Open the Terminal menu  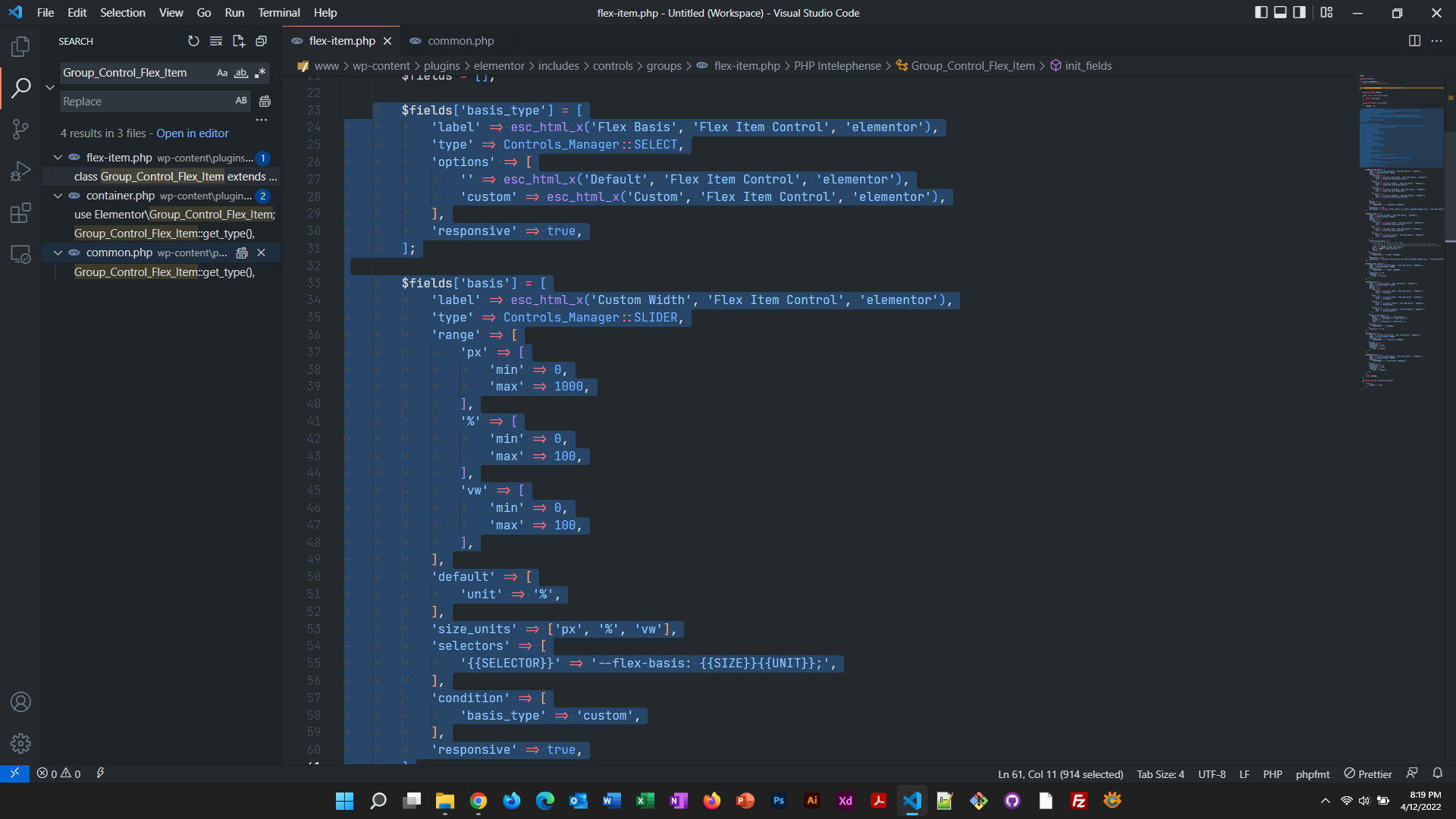tap(278, 13)
